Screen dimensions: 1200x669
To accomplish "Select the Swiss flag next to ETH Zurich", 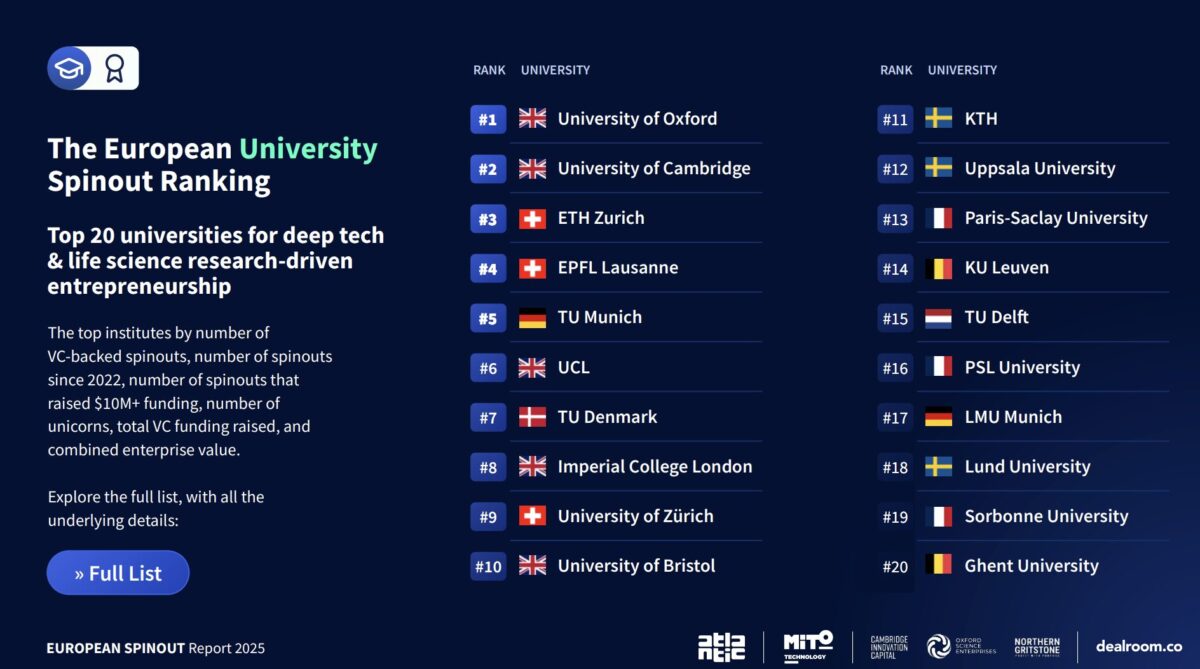I will pos(534,218).
